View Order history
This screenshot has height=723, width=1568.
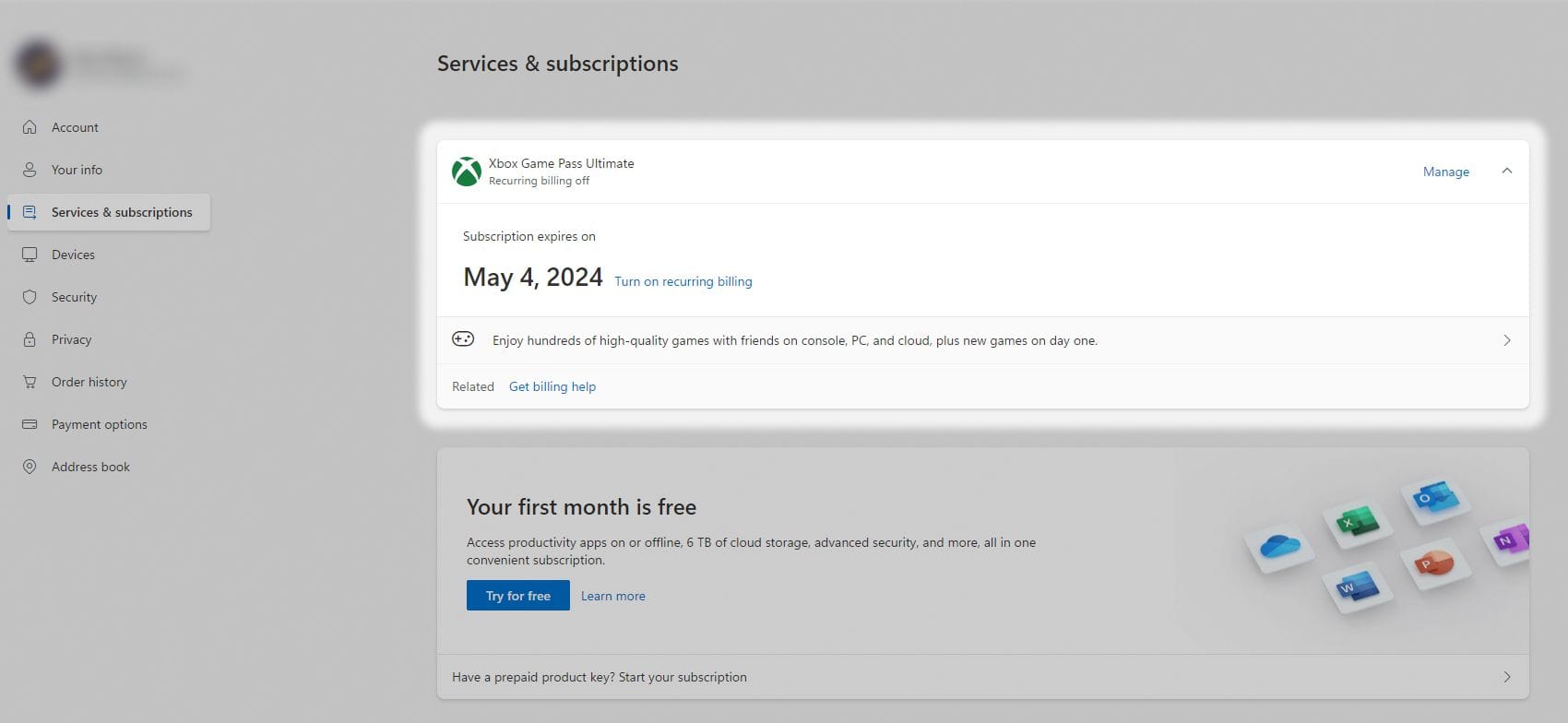pos(89,382)
